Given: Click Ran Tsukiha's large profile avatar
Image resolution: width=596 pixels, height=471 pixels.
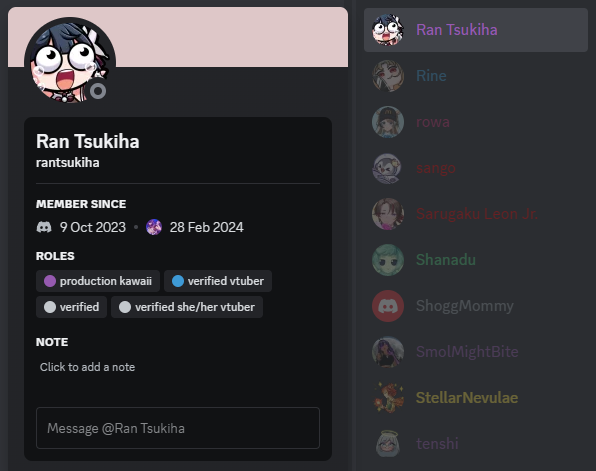Looking at the screenshot, I should (x=70, y=62).
